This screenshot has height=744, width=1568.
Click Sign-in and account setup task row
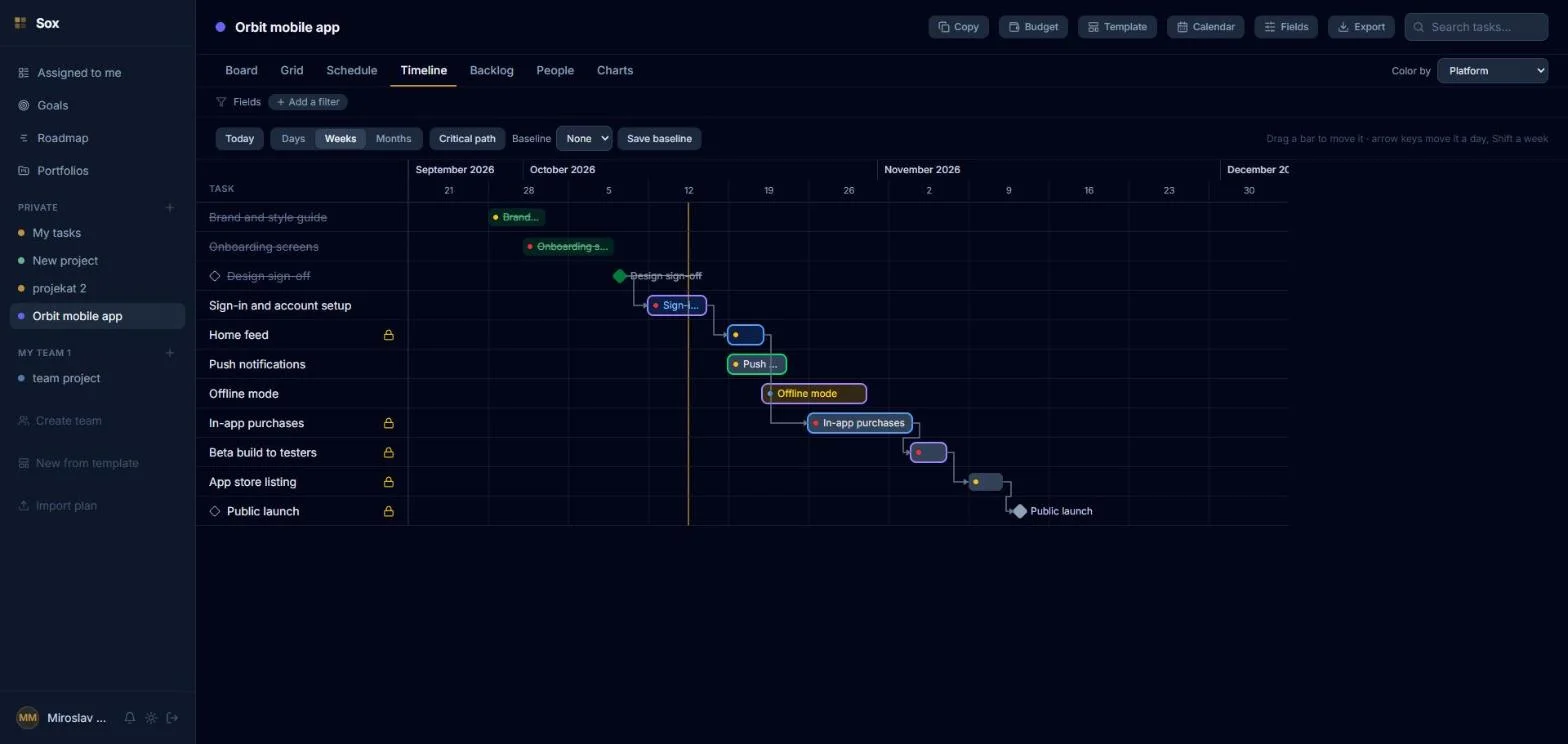point(302,306)
